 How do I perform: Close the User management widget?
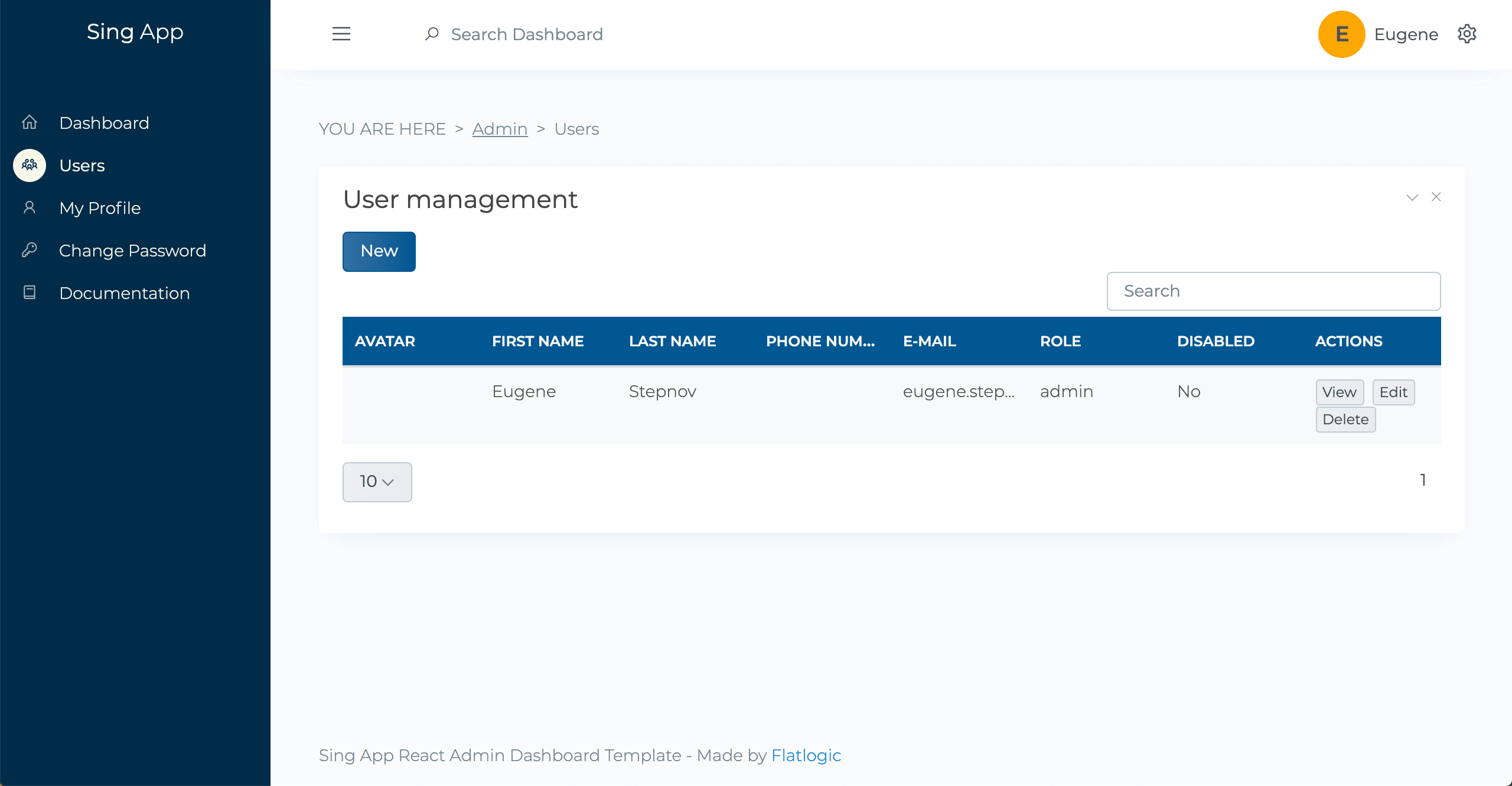pyautogui.click(x=1436, y=197)
